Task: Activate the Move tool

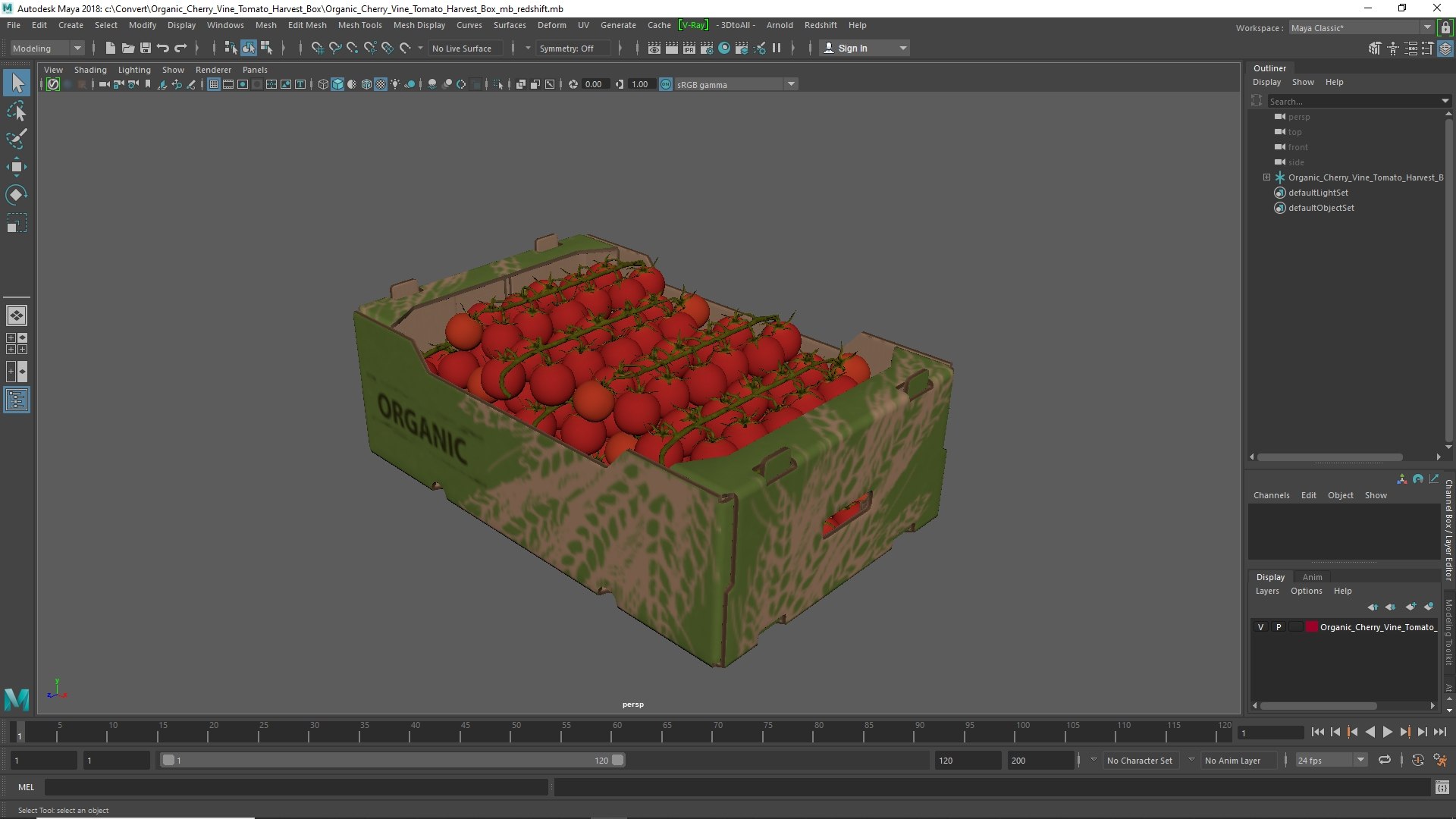Action: [17, 167]
